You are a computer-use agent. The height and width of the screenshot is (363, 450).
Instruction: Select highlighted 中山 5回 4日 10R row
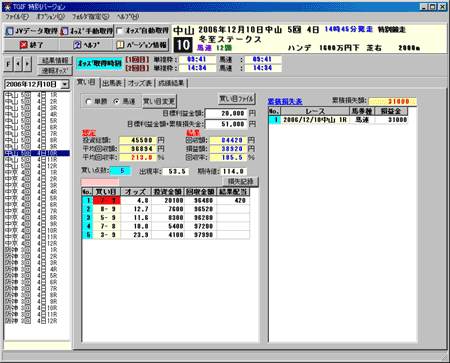pyautogui.click(x=37, y=153)
